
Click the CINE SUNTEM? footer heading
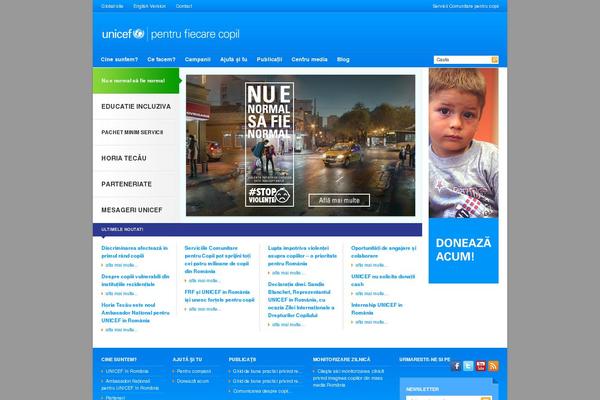pos(119,359)
